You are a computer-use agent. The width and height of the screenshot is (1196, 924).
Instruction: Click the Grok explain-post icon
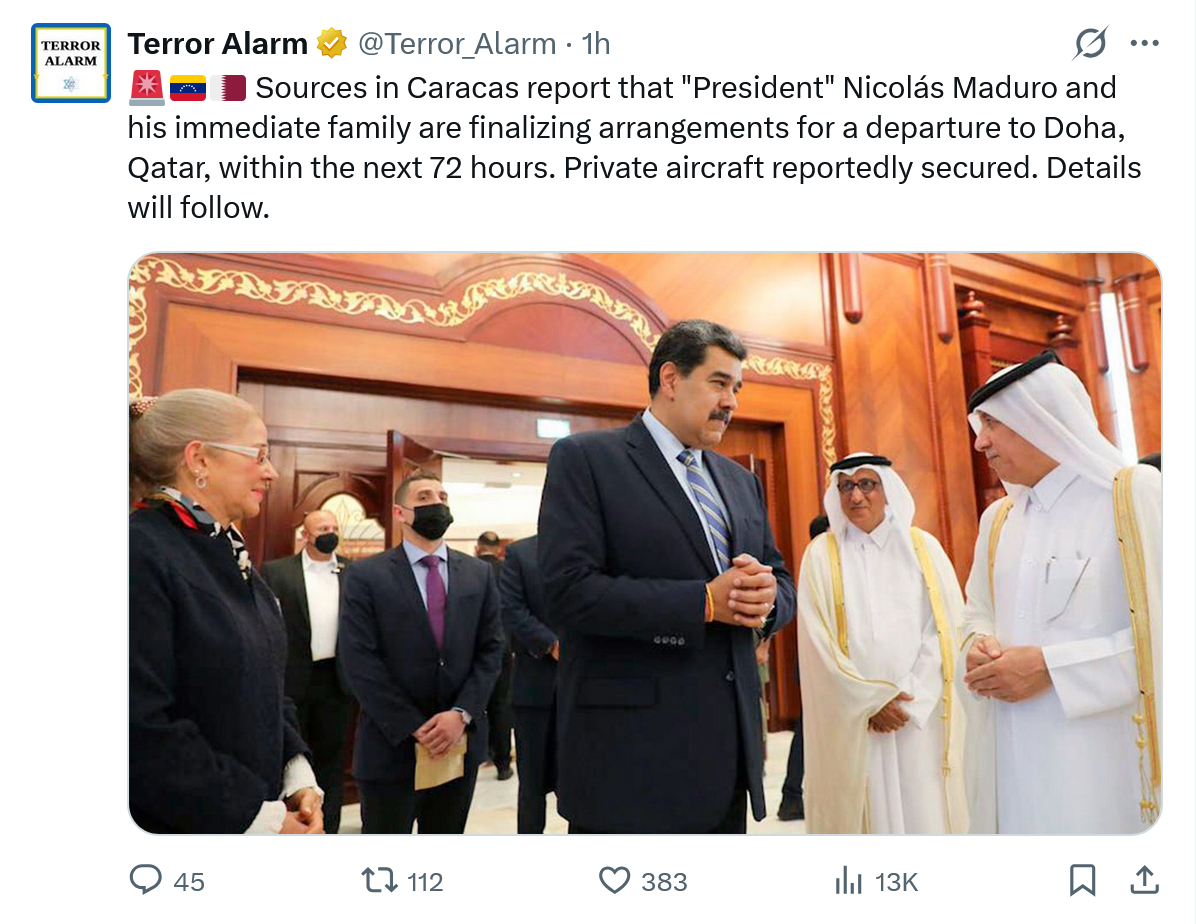[1091, 43]
